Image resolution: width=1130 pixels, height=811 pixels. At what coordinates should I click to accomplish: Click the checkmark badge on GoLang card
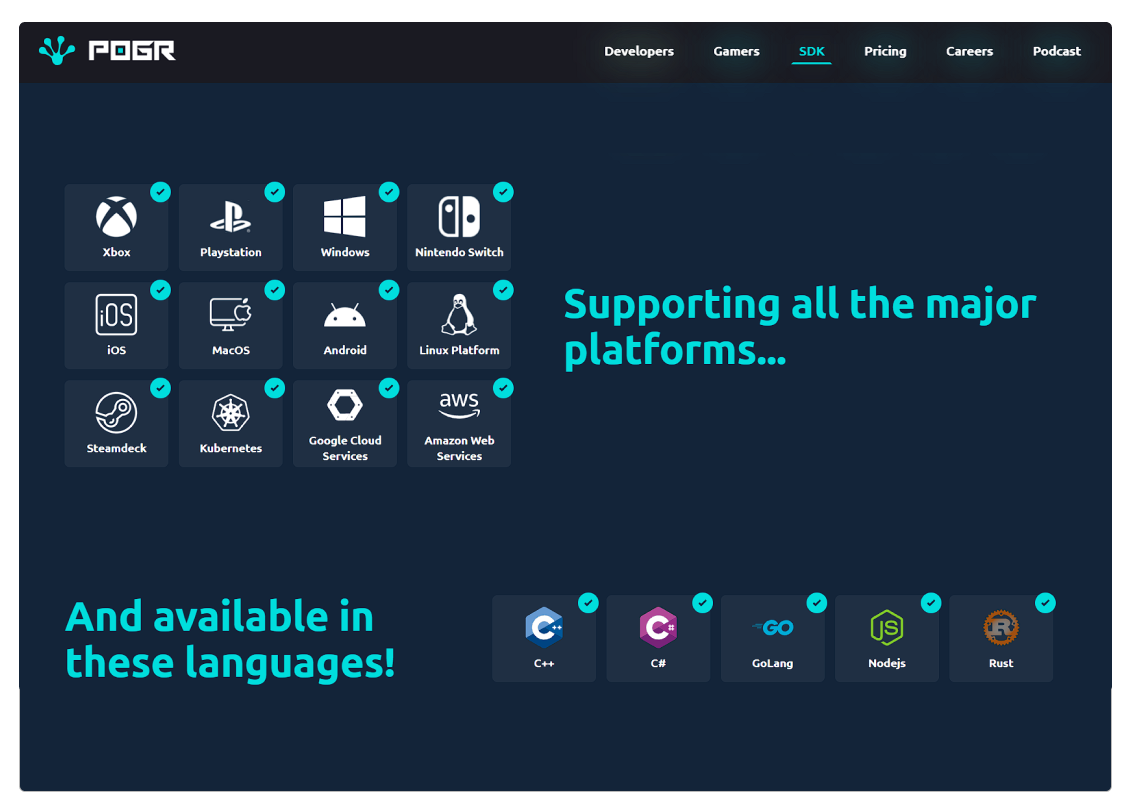(817, 603)
